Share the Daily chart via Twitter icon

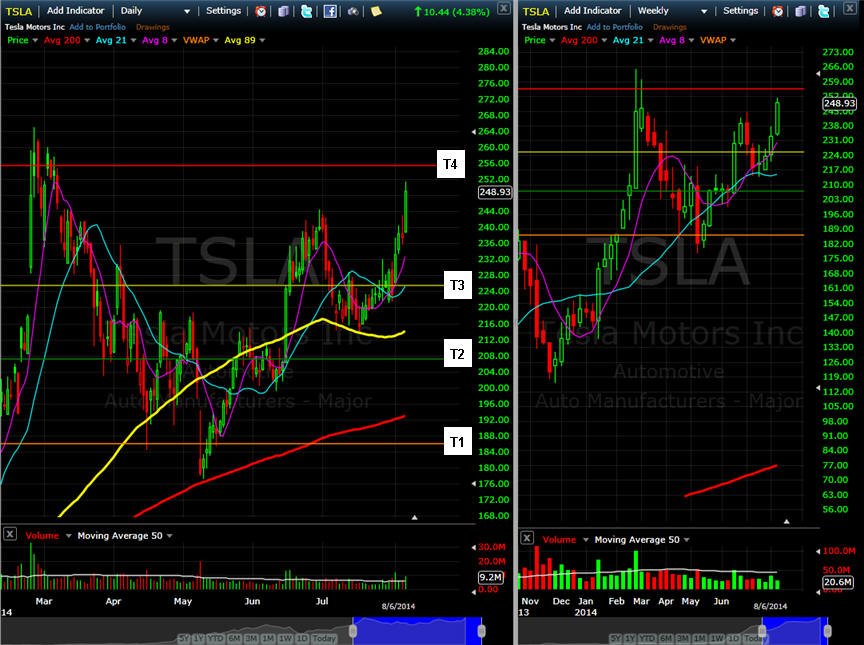tap(306, 11)
